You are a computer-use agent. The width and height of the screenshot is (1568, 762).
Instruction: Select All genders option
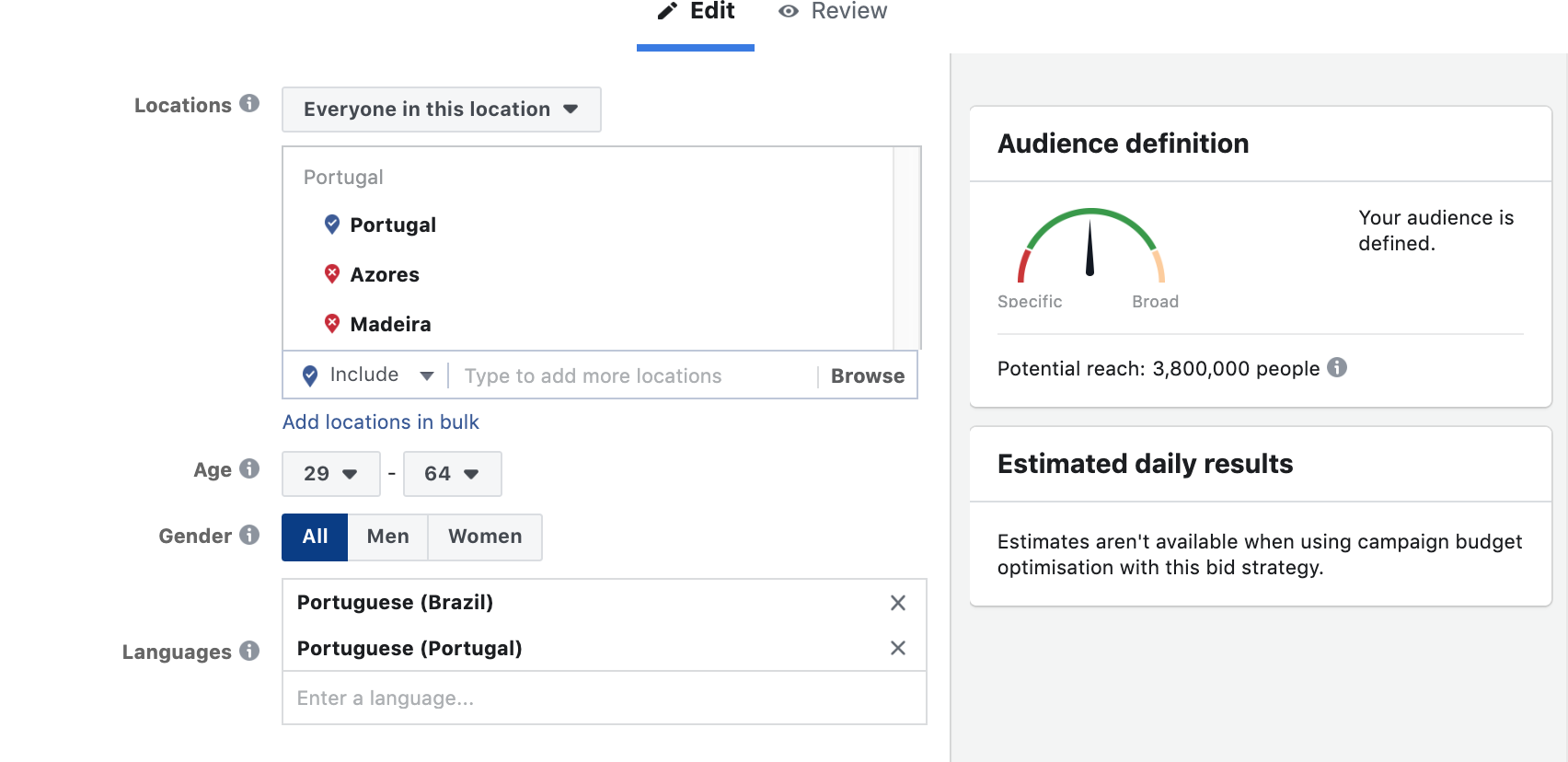[315, 537]
